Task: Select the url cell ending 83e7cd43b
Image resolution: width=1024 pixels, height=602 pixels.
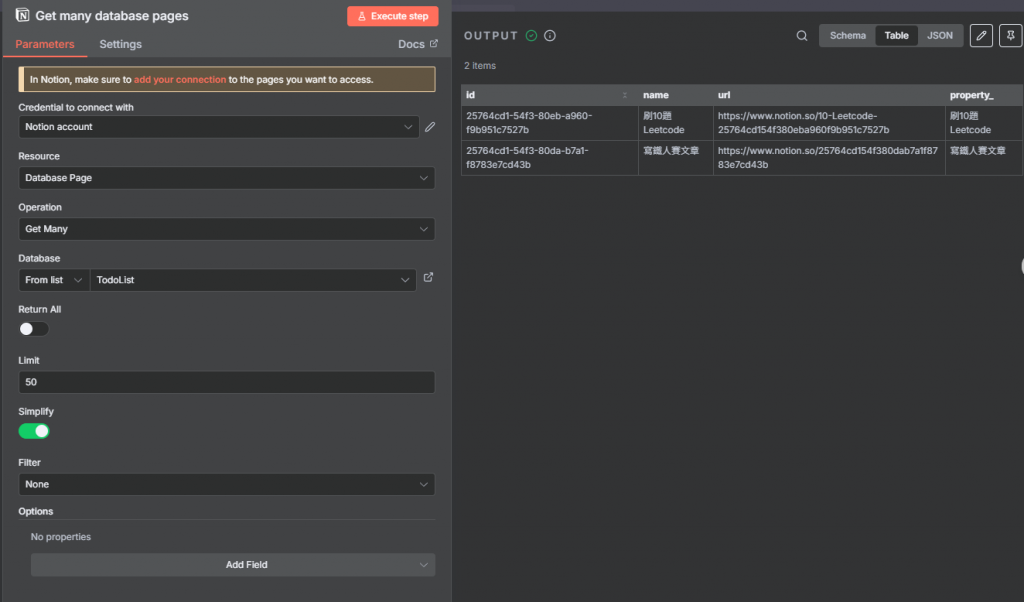Action: tap(829, 157)
